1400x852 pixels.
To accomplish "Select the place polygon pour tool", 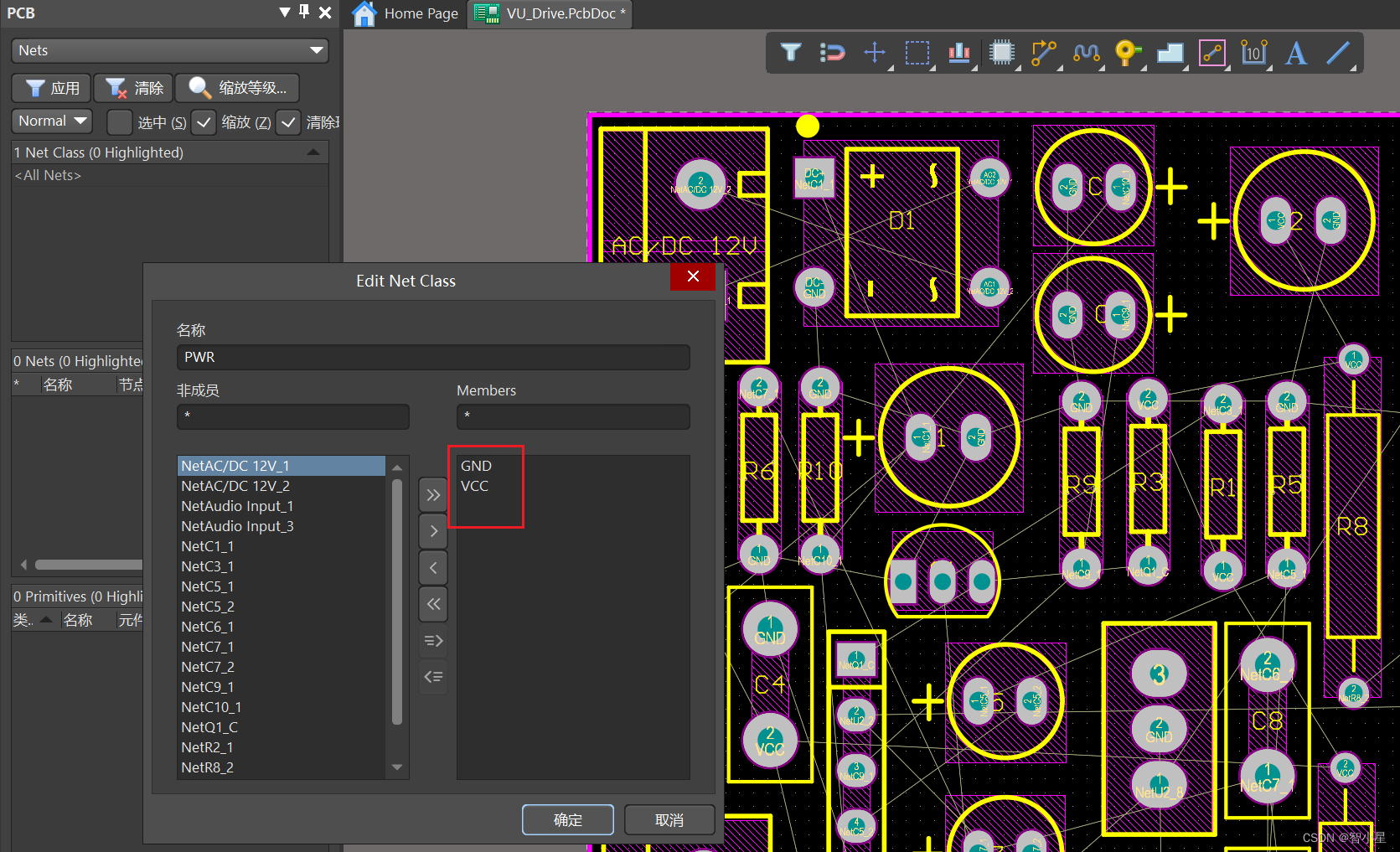I will (1170, 53).
